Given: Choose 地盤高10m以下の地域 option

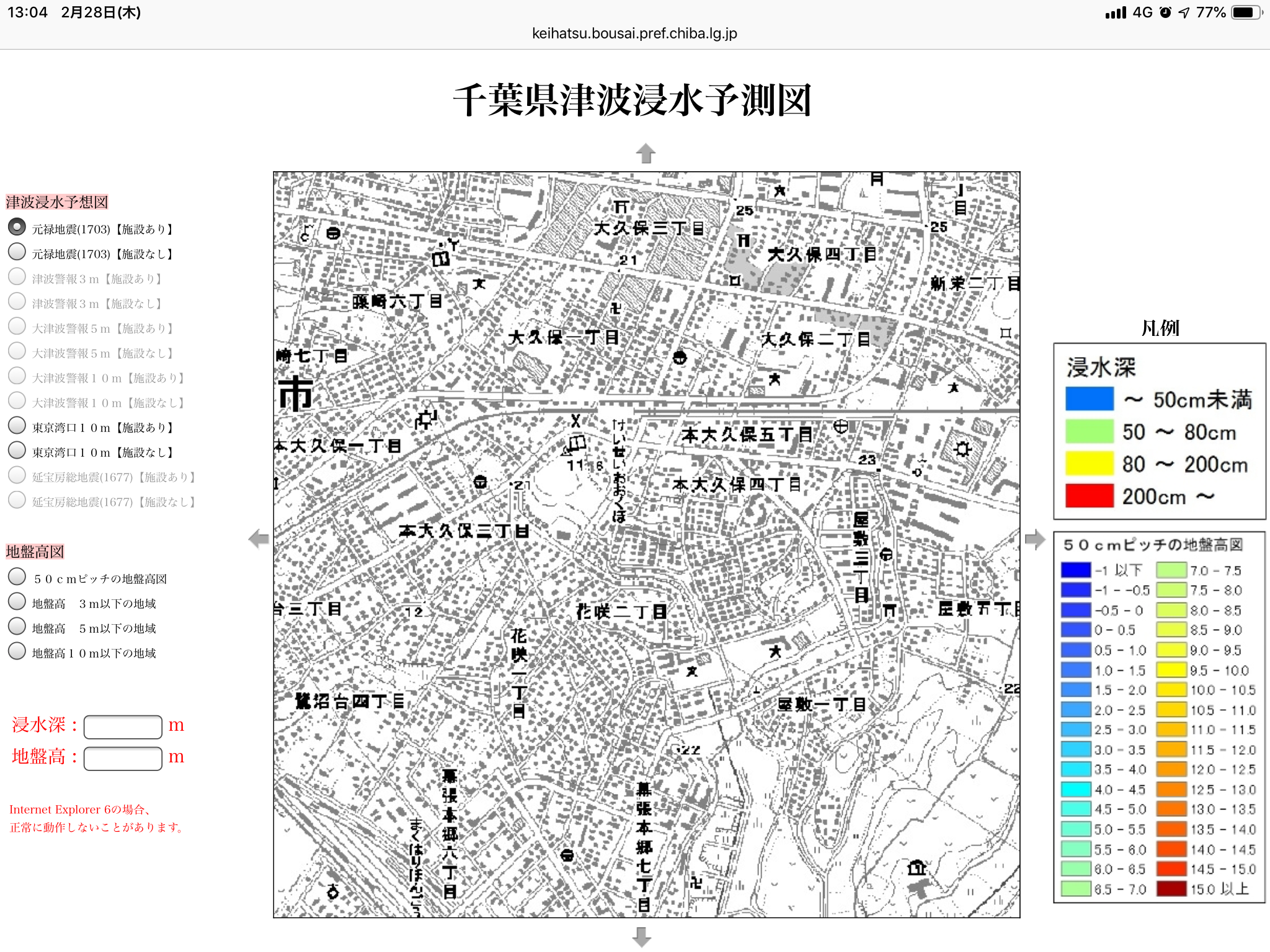Looking at the screenshot, I should tap(17, 651).
